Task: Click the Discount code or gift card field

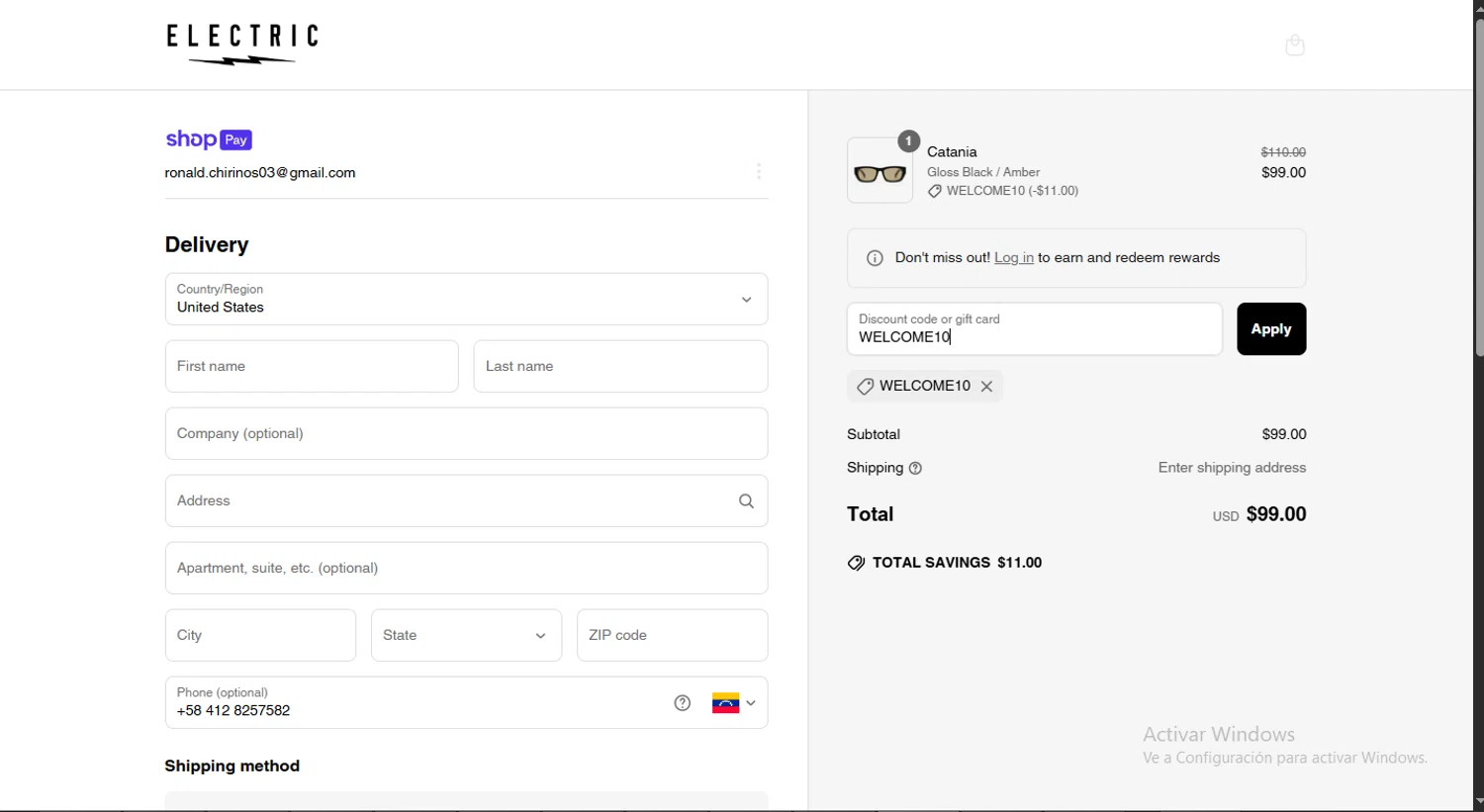Action: click(x=1035, y=329)
